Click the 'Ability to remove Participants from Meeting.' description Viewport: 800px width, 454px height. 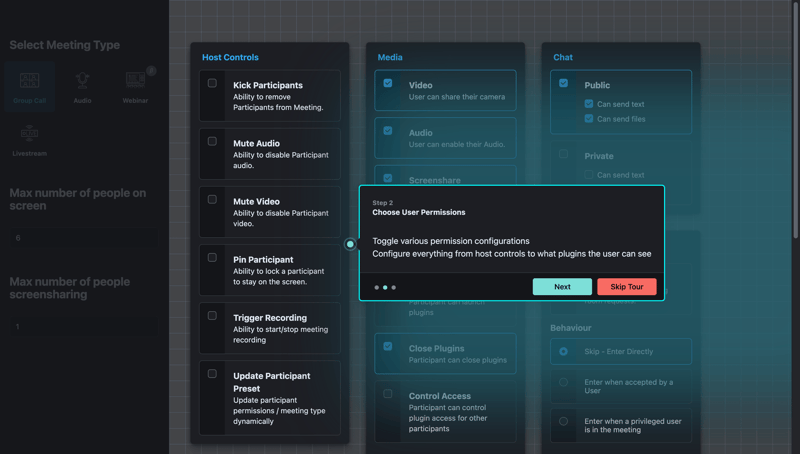[278, 102]
